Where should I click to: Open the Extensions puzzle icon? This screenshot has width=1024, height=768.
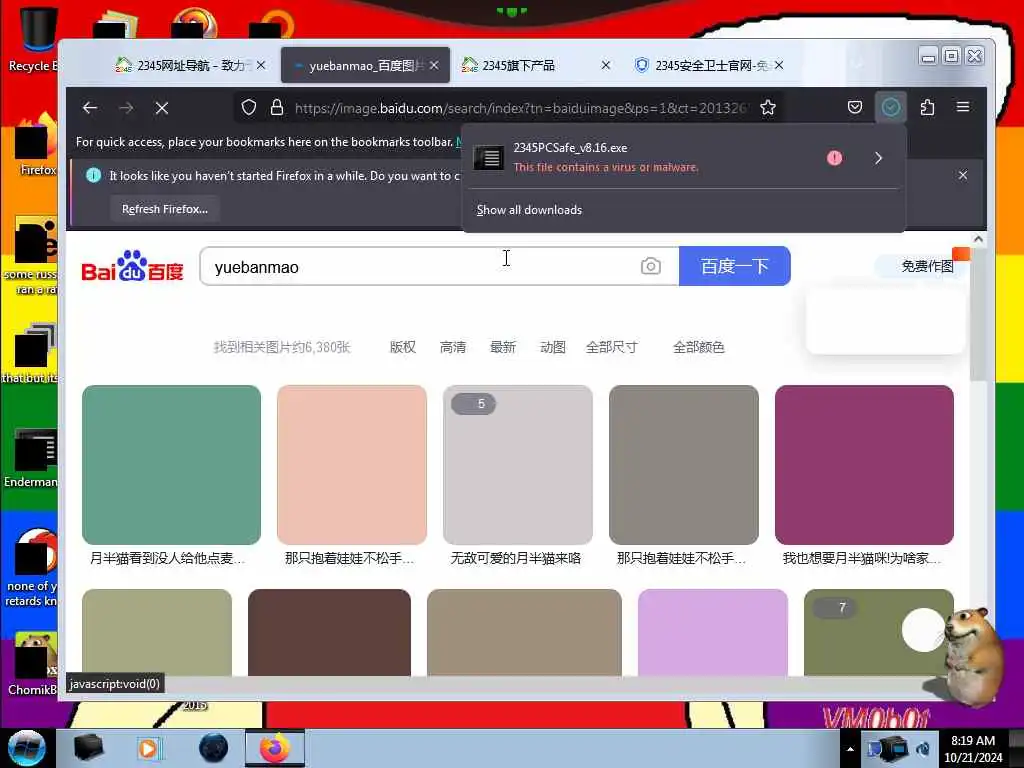pyautogui.click(x=927, y=108)
